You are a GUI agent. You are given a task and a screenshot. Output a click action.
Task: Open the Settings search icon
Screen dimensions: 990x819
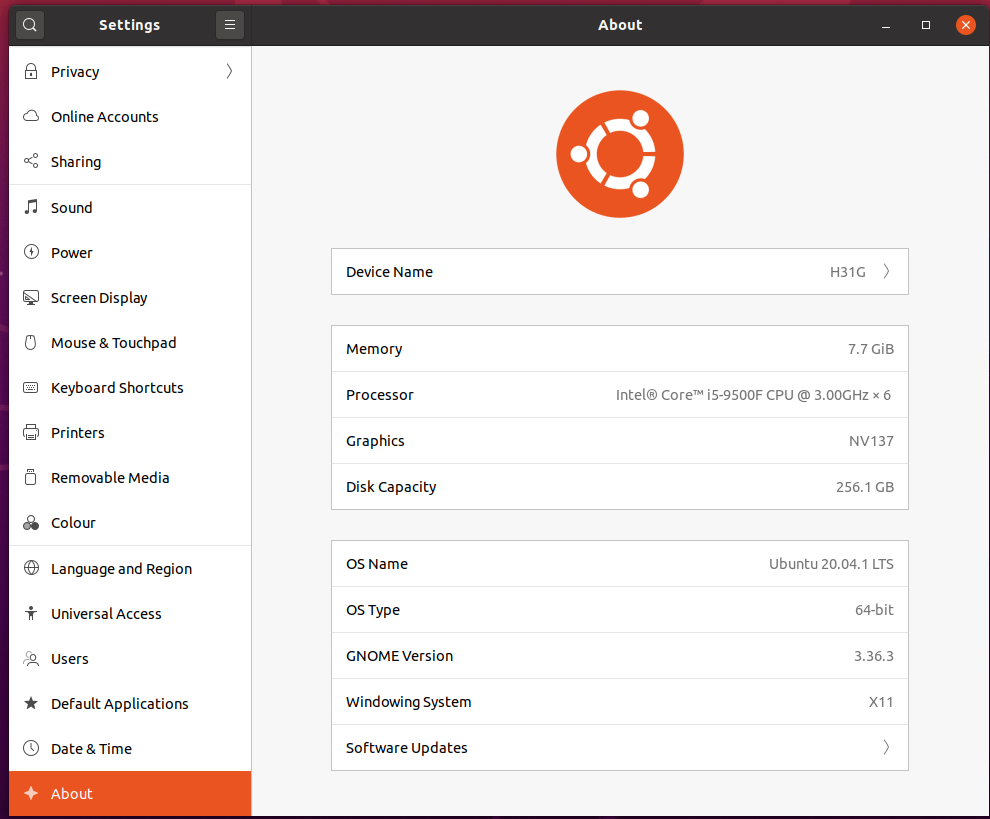tap(30, 25)
